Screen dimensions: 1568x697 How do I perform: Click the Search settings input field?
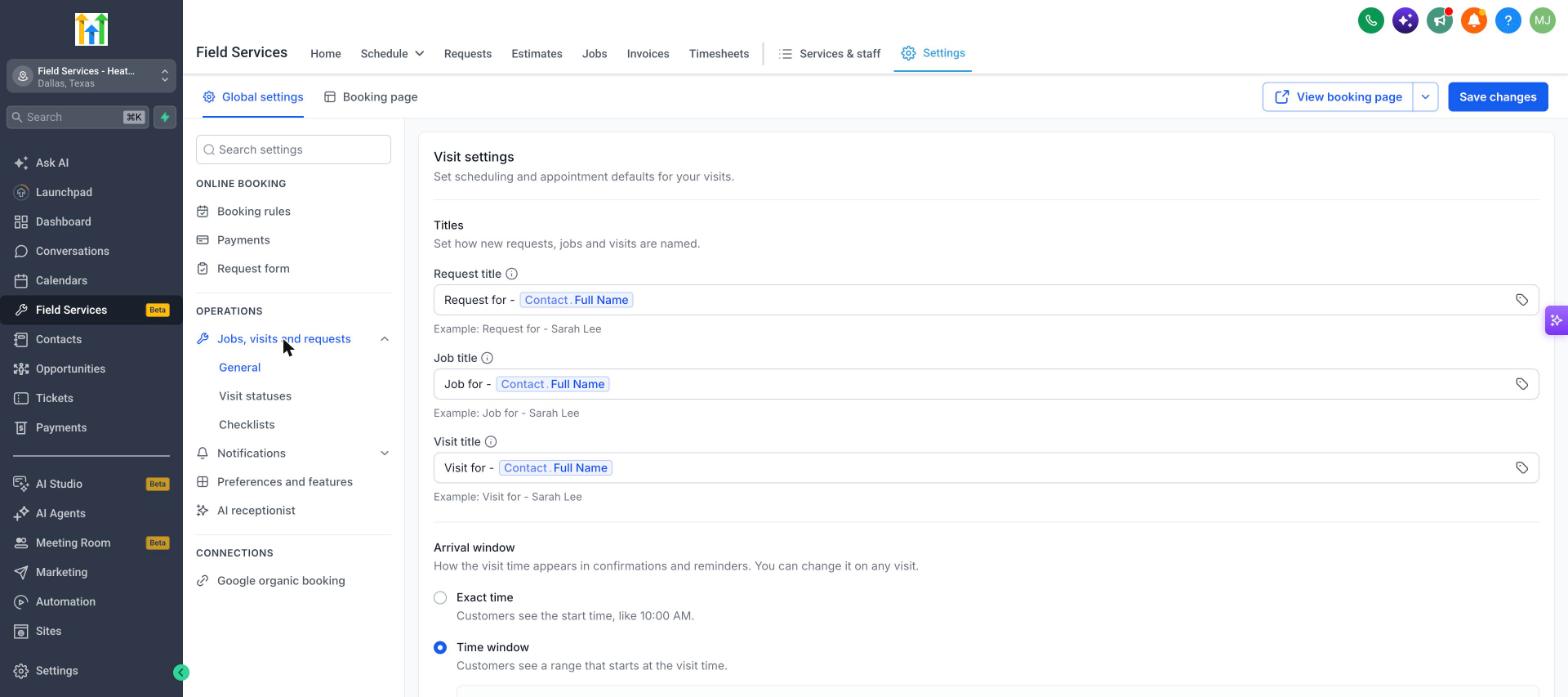click(x=293, y=150)
